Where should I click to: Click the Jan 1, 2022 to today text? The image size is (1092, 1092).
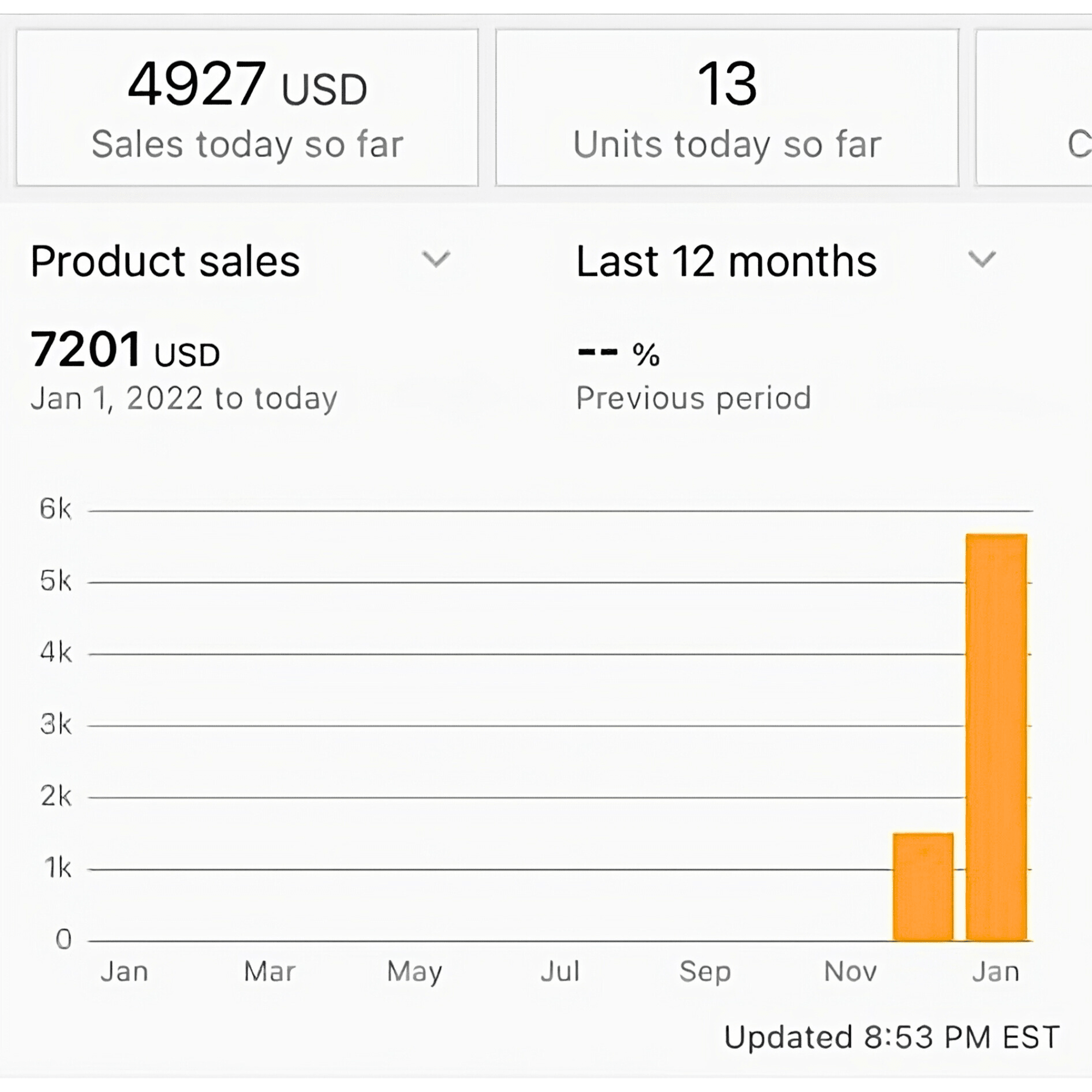tap(183, 399)
